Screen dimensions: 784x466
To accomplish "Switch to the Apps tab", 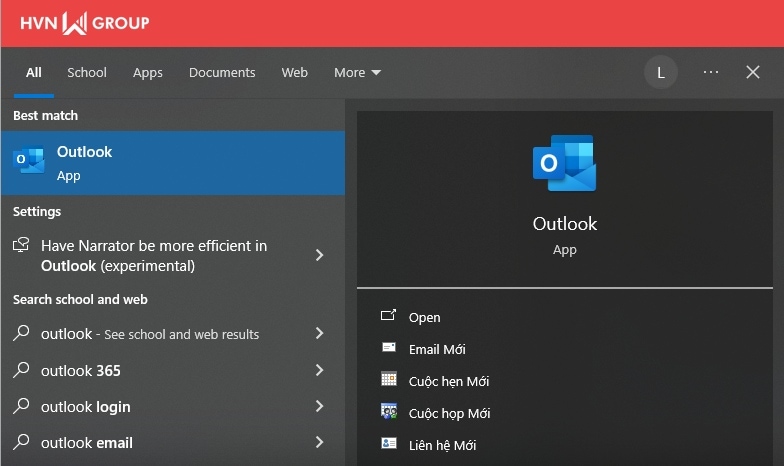I will click(x=148, y=72).
